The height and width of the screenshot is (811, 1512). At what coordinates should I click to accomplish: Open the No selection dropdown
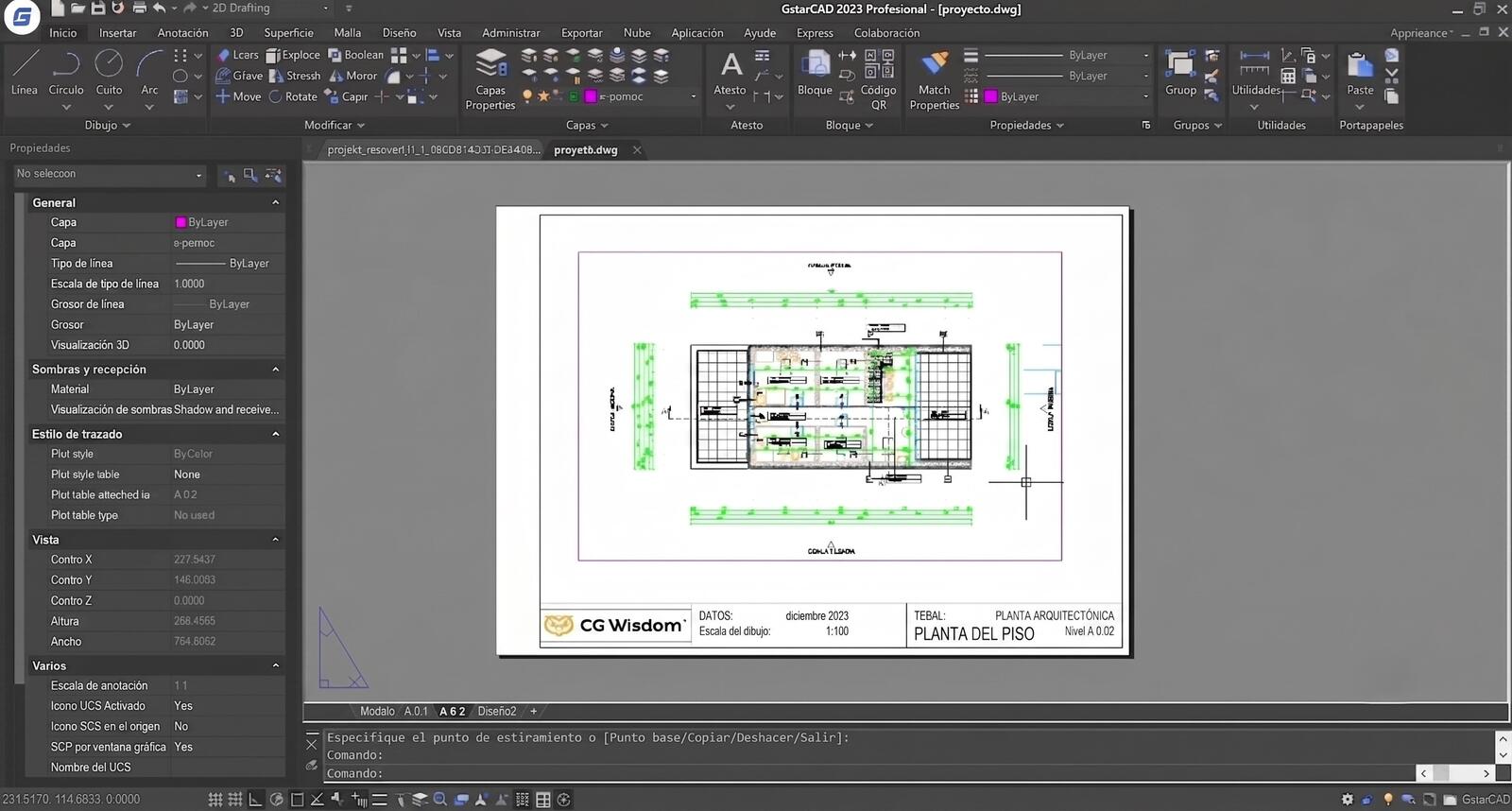(110, 175)
